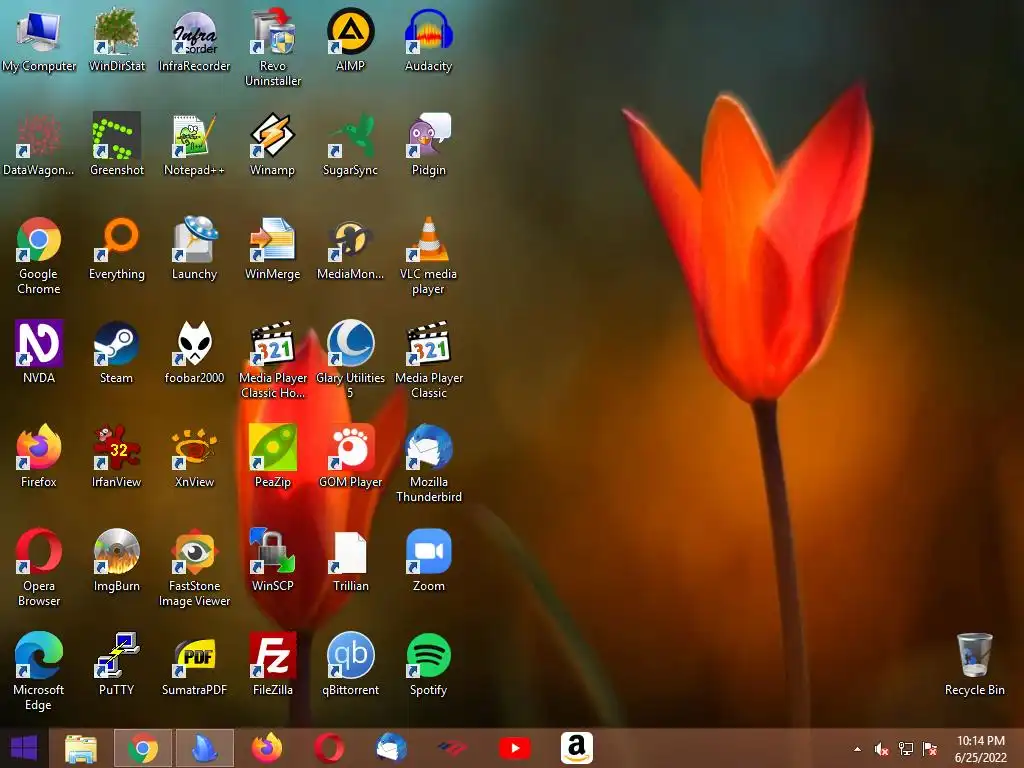Select the XnView desktop icon
Screen dimensions: 1024x768
click(195, 456)
